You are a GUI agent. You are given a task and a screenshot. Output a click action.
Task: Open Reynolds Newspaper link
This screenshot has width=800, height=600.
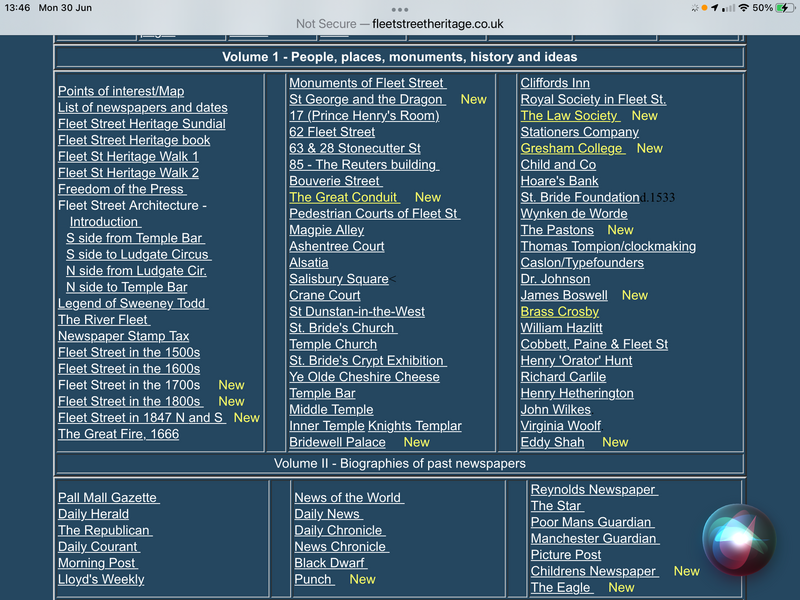(594, 489)
